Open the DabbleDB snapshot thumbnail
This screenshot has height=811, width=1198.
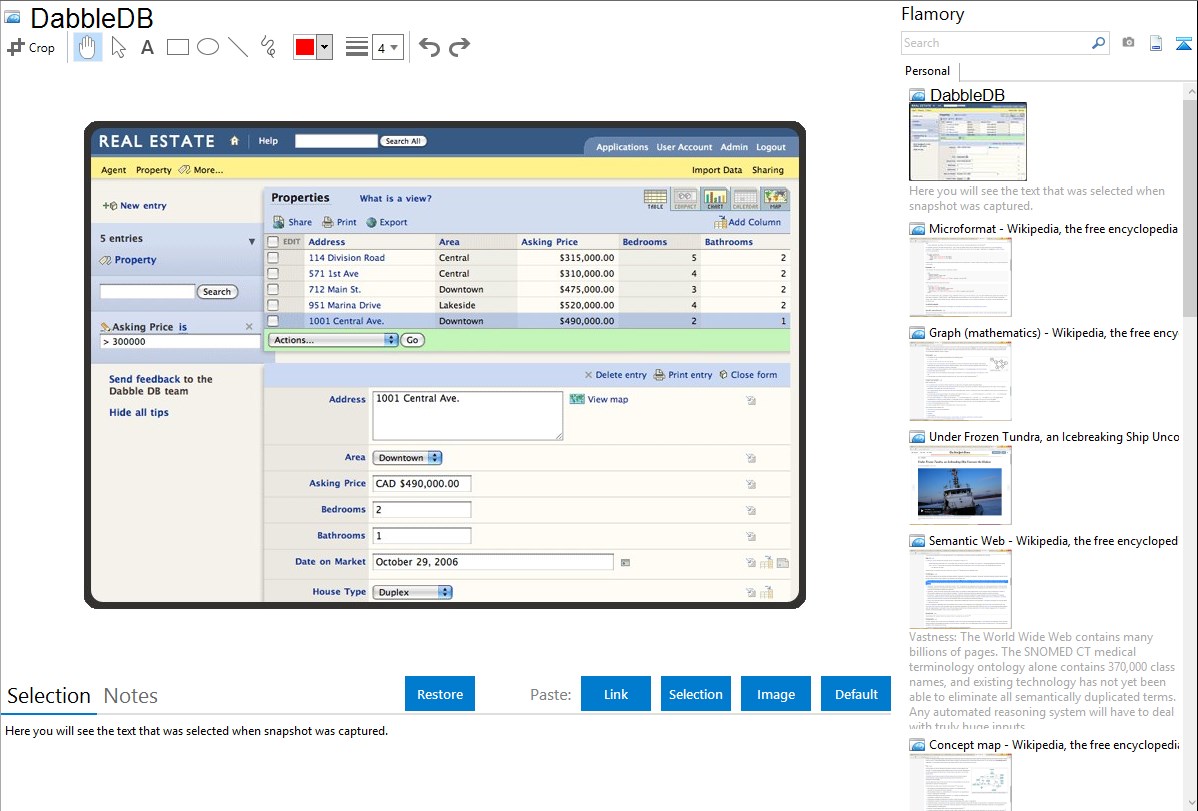[967, 141]
